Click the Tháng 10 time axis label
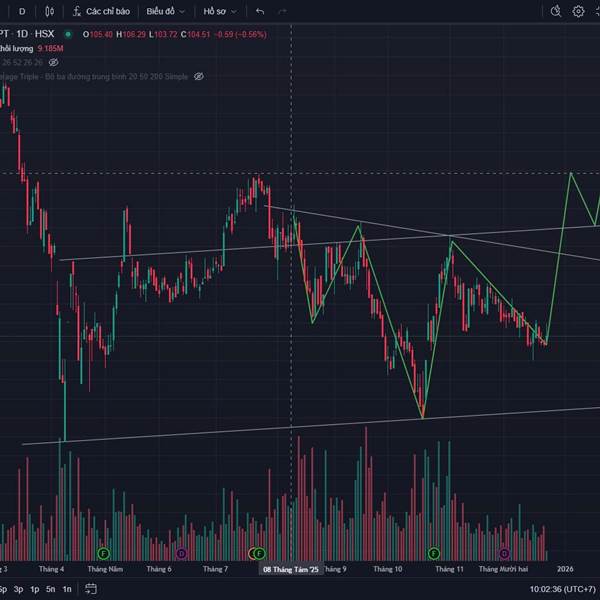Screen dimensions: 600x600 click(x=388, y=569)
